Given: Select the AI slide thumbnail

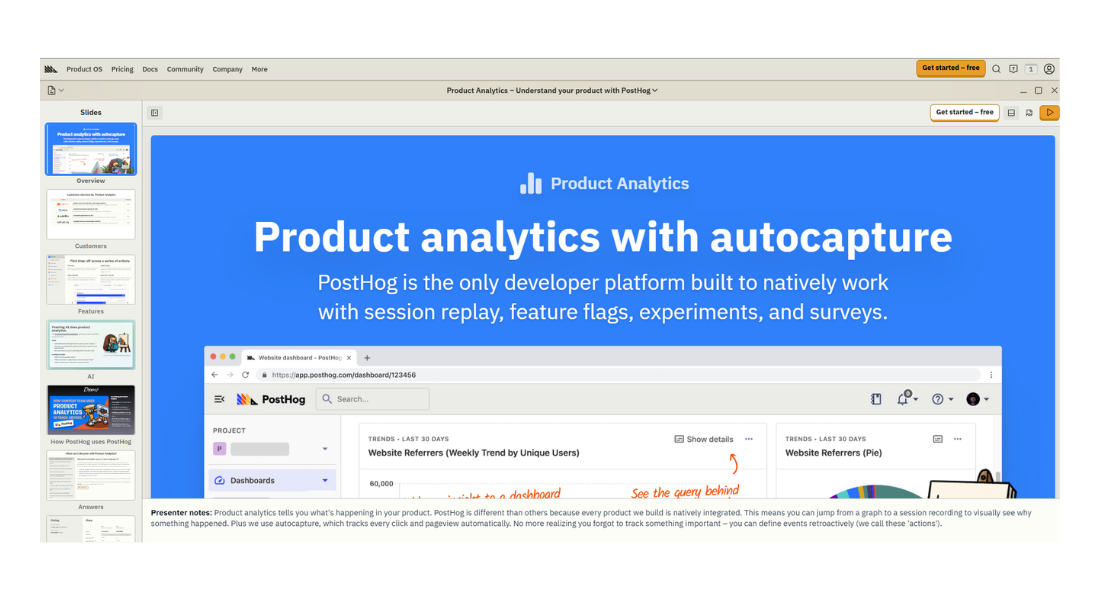Looking at the screenshot, I should 90,345.
